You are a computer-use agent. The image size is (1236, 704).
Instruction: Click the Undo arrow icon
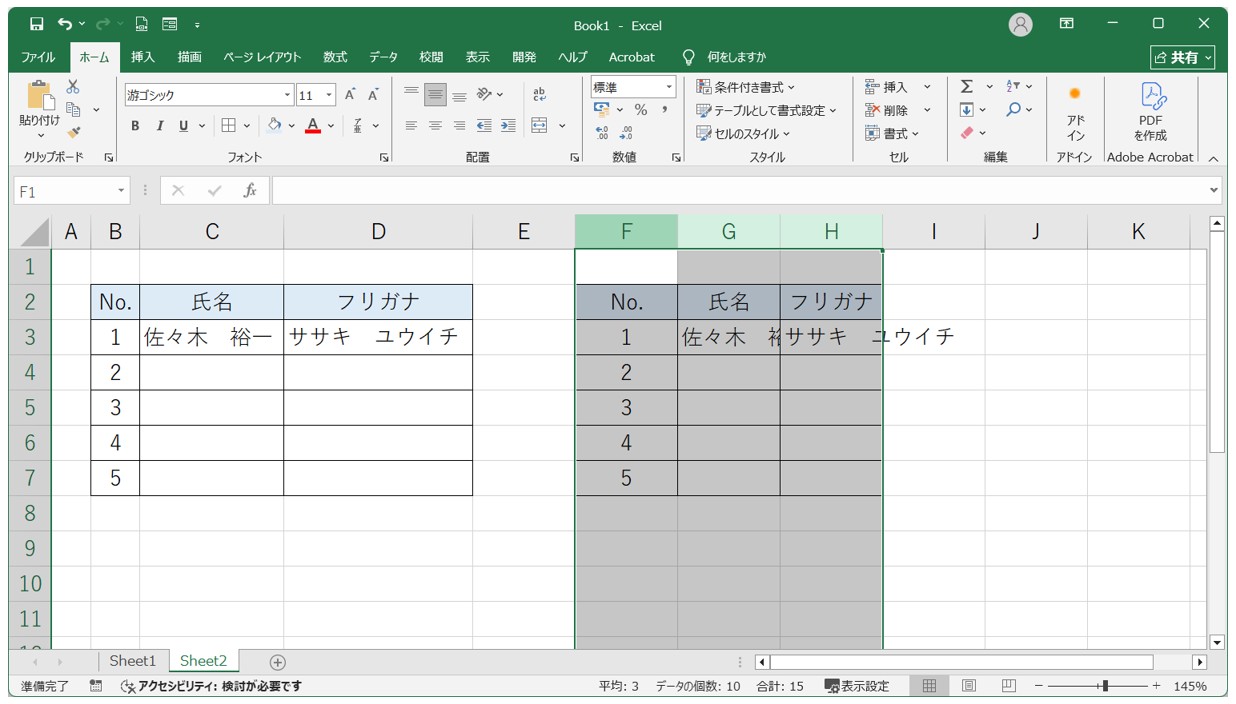65,24
